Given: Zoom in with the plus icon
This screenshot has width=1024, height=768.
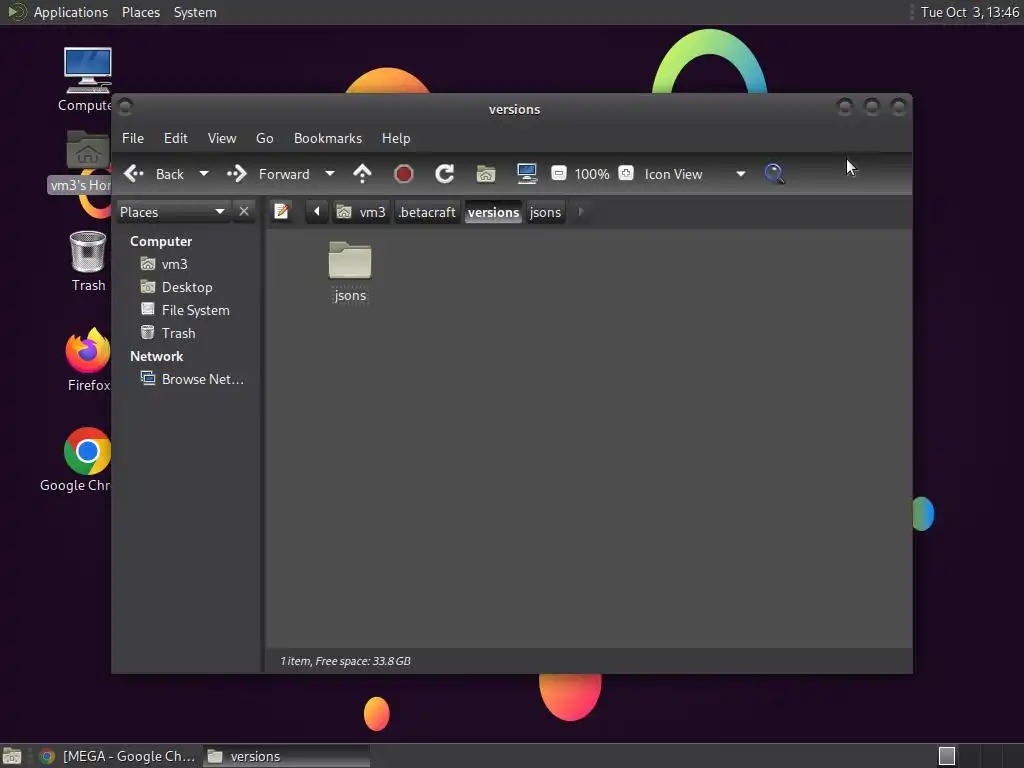Looking at the screenshot, I should pyautogui.click(x=626, y=173).
